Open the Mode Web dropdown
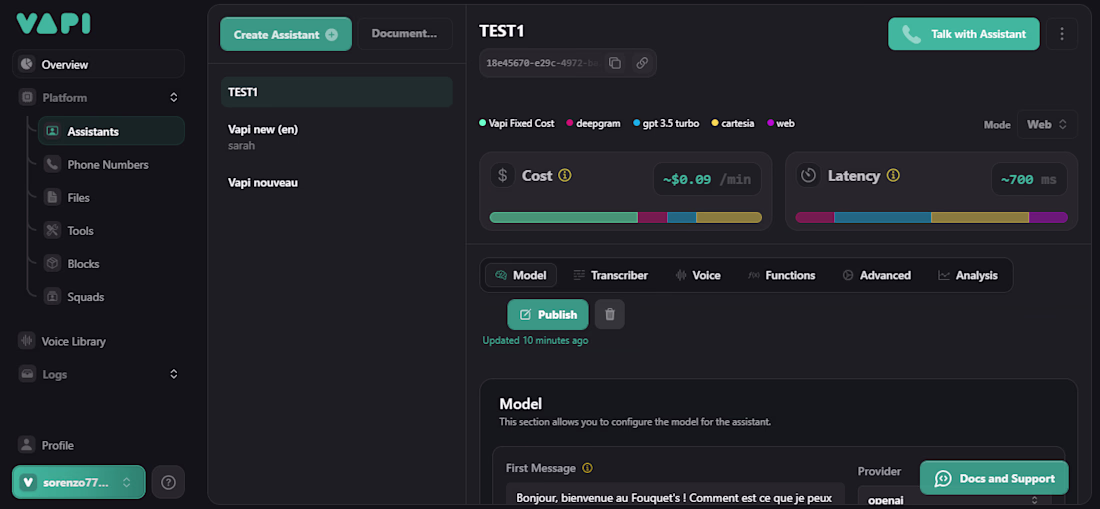 [x=1047, y=124]
